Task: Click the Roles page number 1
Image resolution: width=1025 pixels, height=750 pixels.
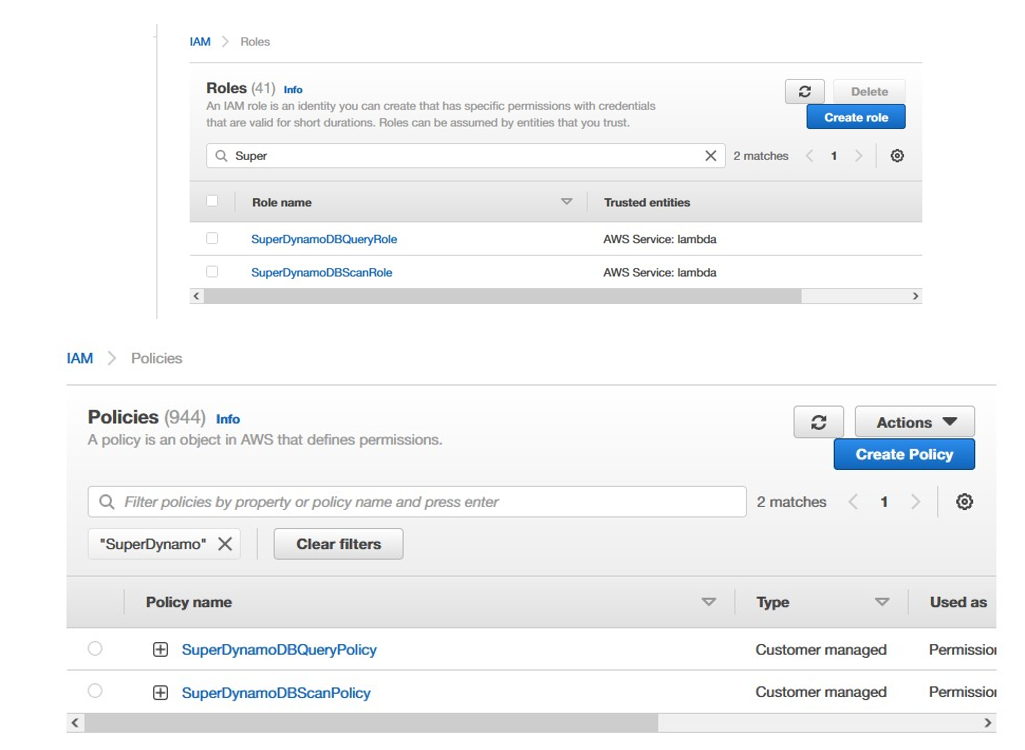Action: (x=833, y=156)
